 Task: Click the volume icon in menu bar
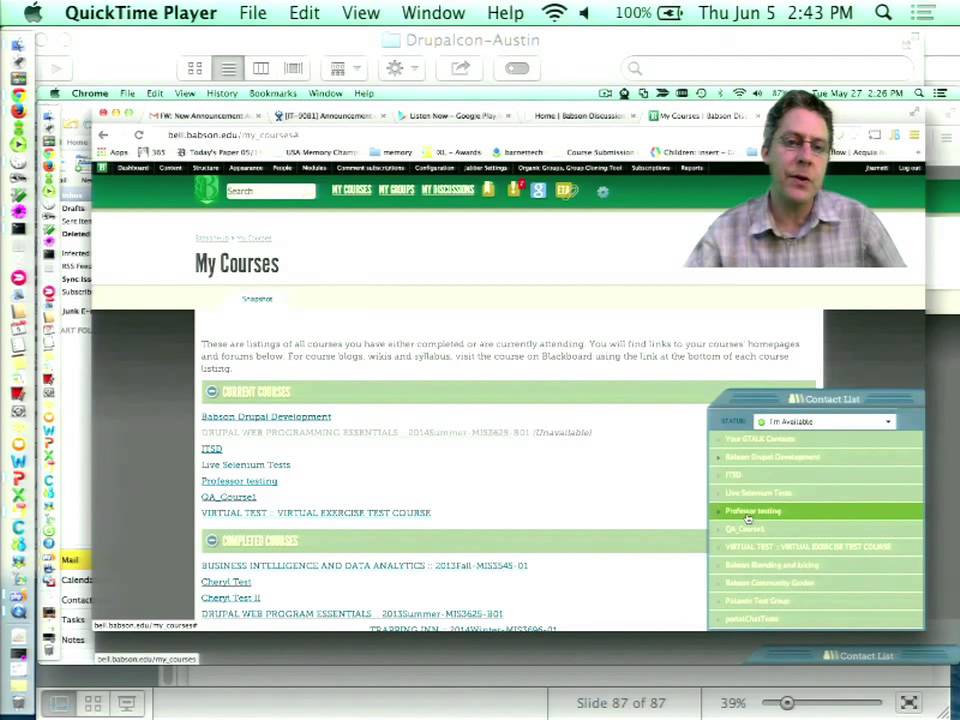(585, 13)
